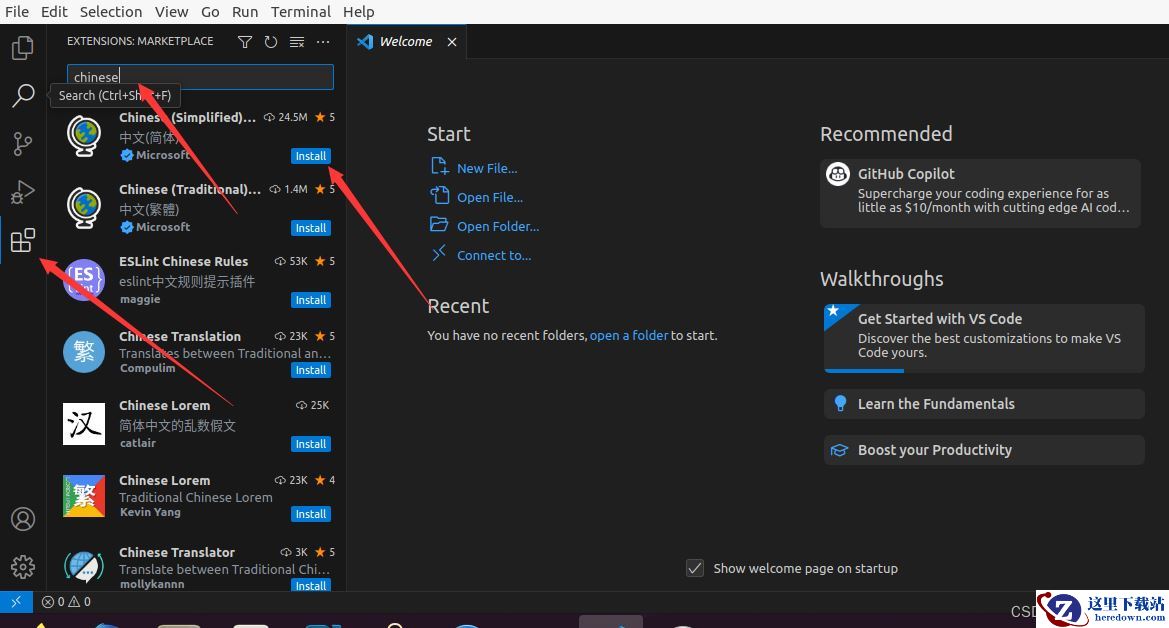Select Kevin Yang Chinese Lorem icon

pyautogui.click(x=84, y=496)
